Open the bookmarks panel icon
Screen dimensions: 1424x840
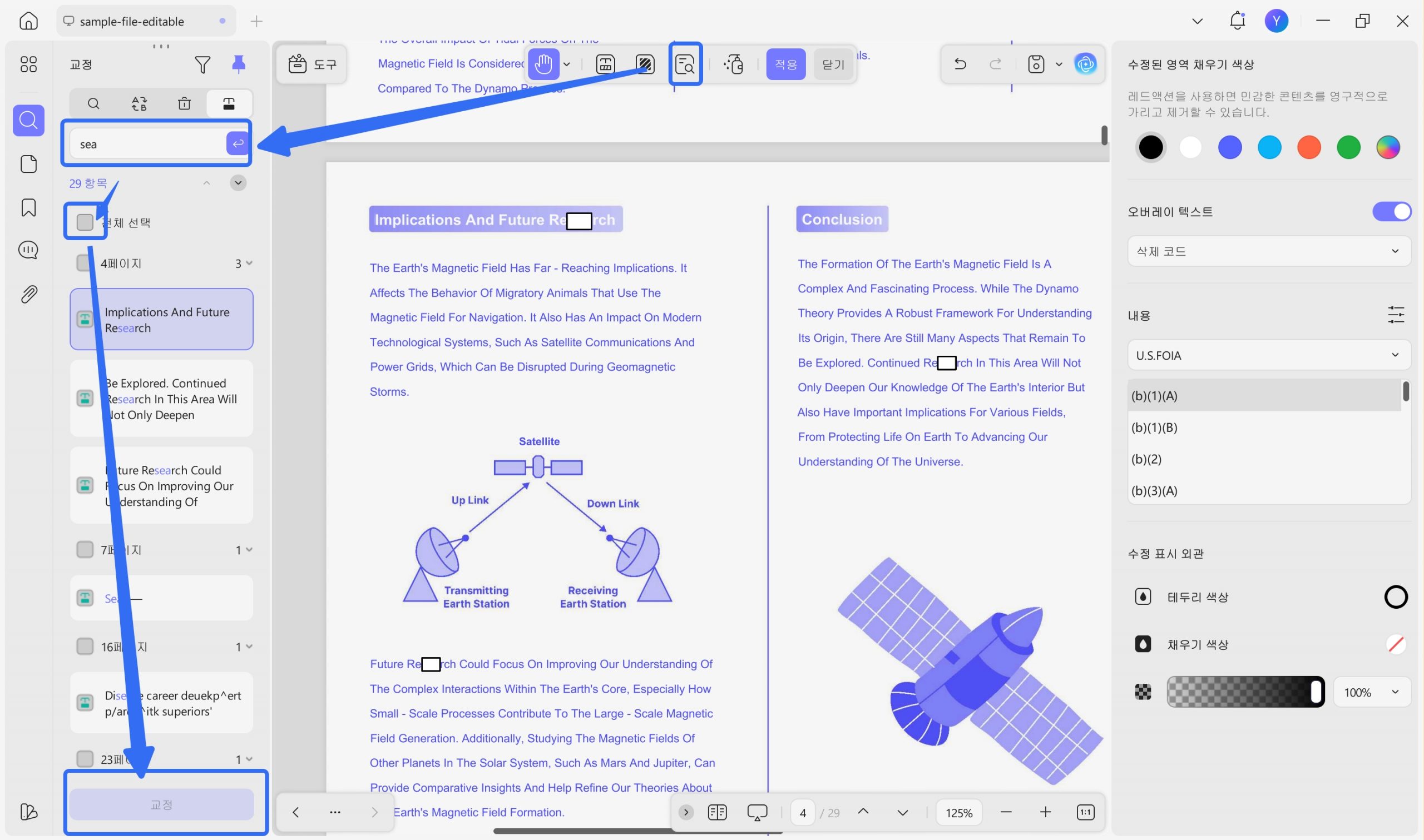28,207
